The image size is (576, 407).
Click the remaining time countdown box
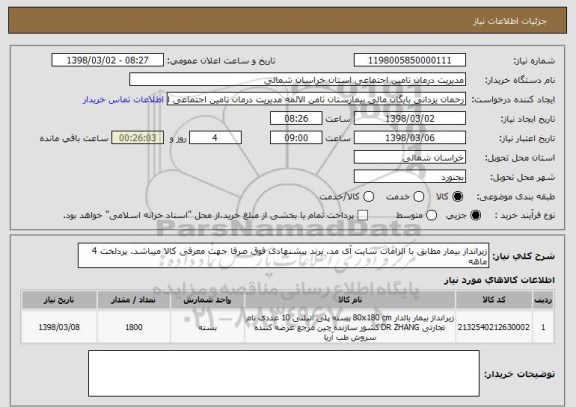[137, 138]
